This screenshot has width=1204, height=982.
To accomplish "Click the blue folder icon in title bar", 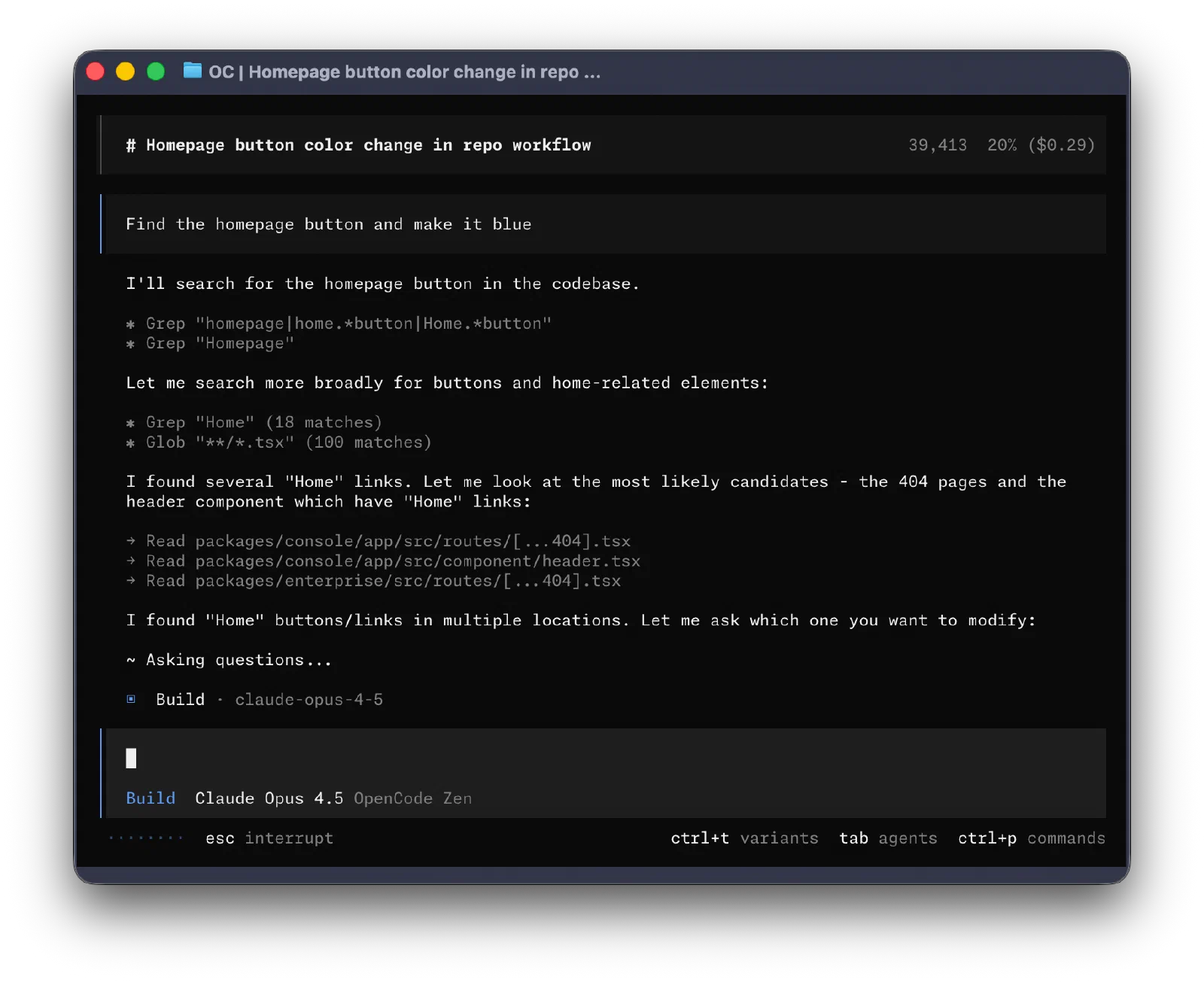I will [193, 71].
